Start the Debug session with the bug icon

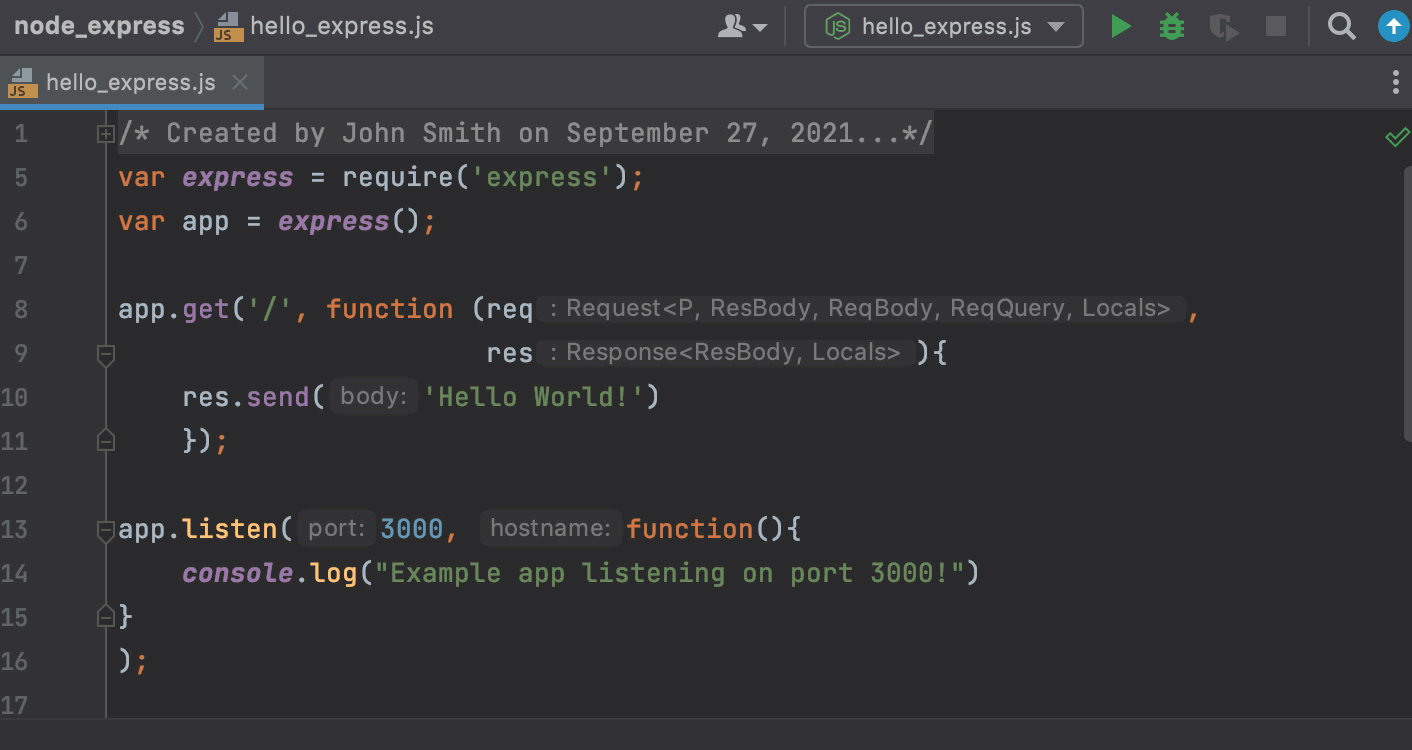tap(1171, 26)
